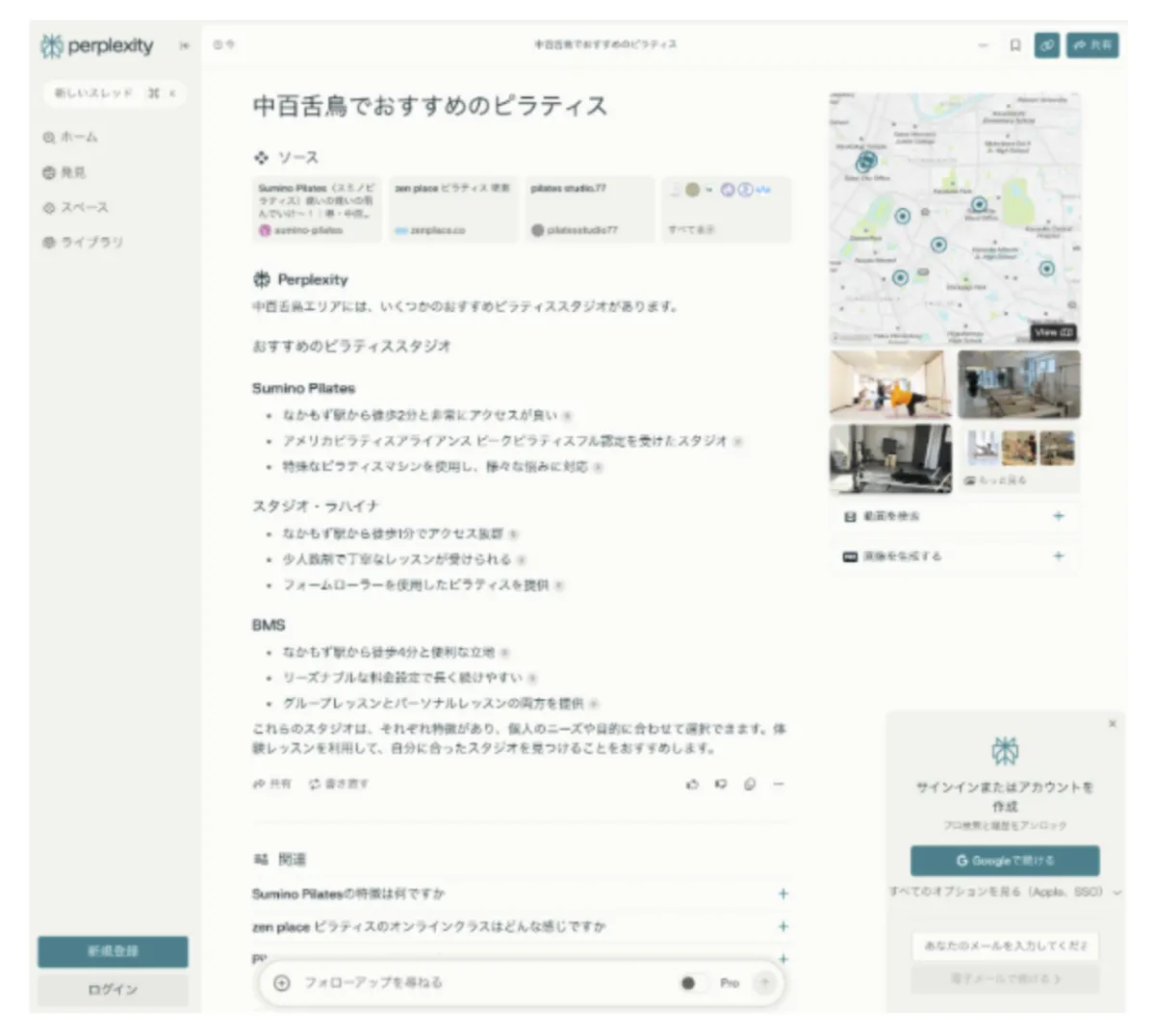Click the attach plus icon in follow-up box
Viewport: 1155px width, 1036px height.
pos(282,983)
